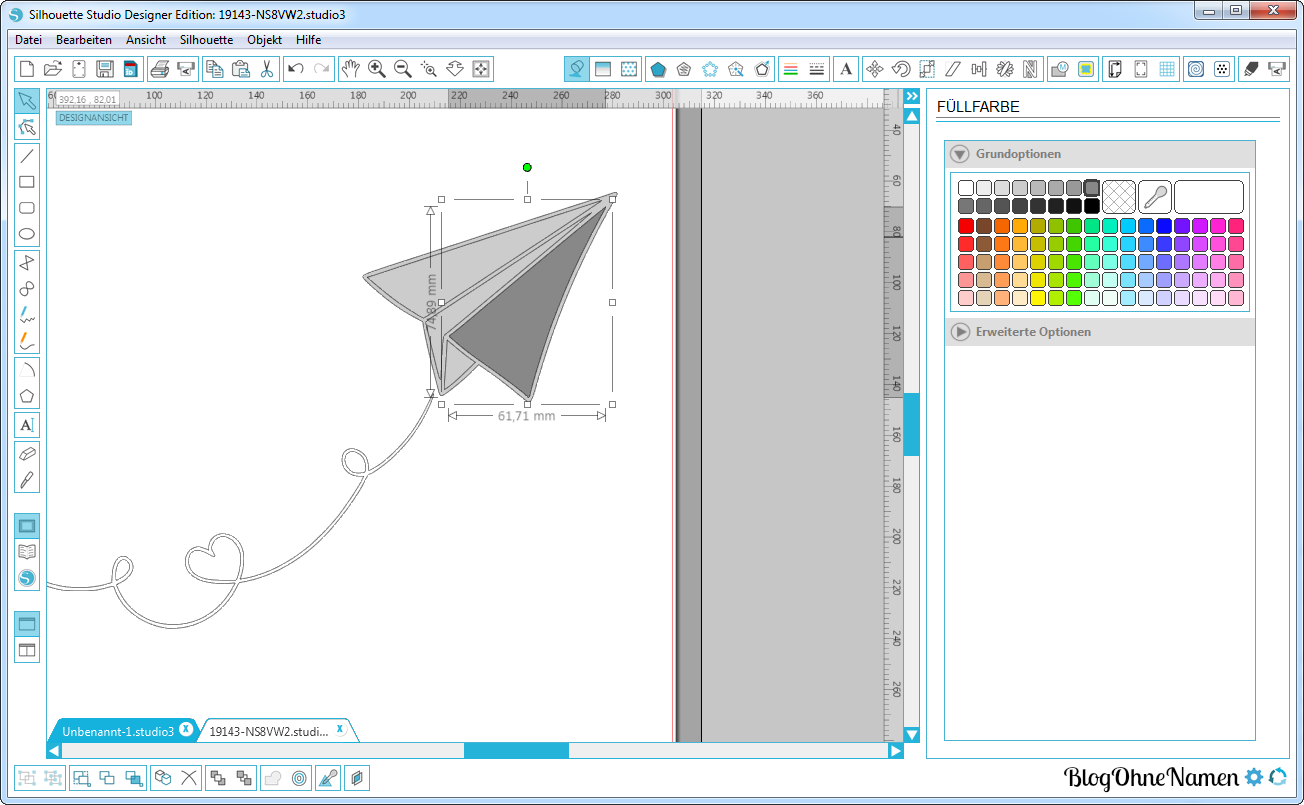Open the Objekt menu
The image size is (1304, 805).
point(264,40)
